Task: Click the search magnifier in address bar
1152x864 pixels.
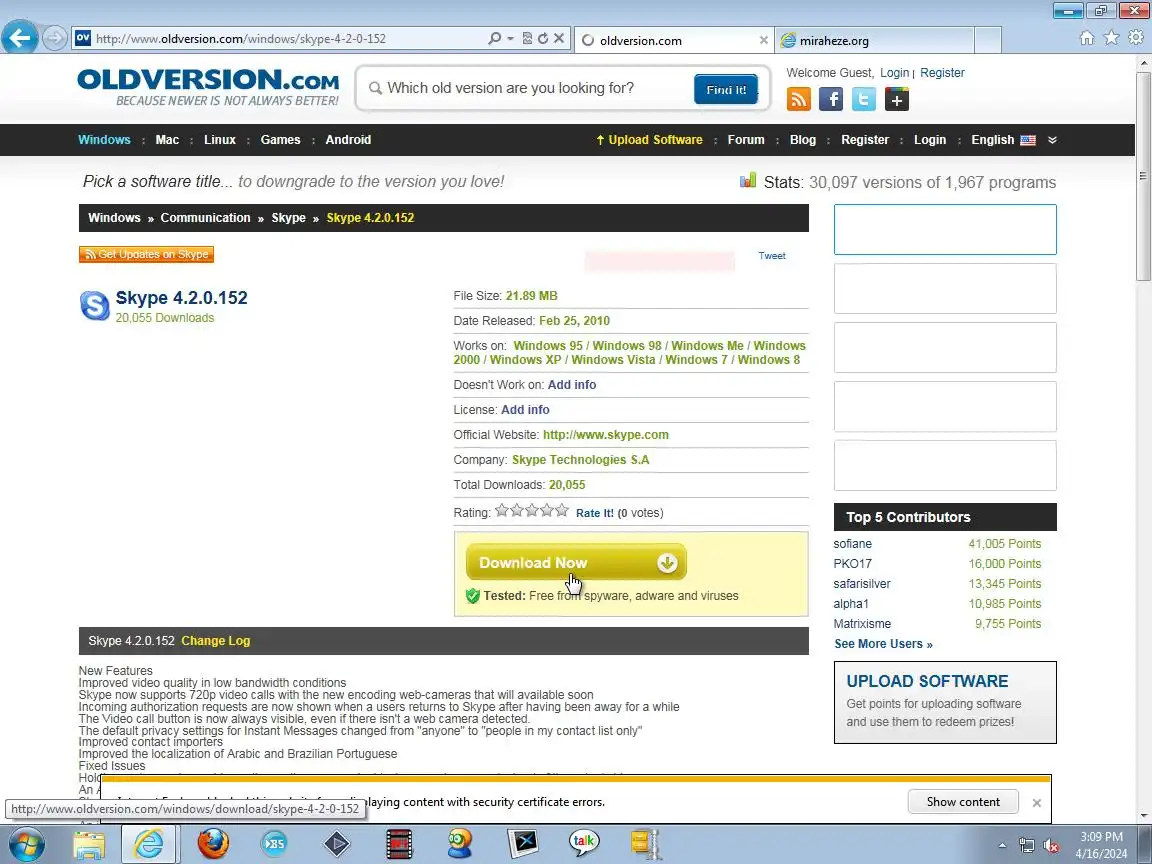Action: click(494, 38)
